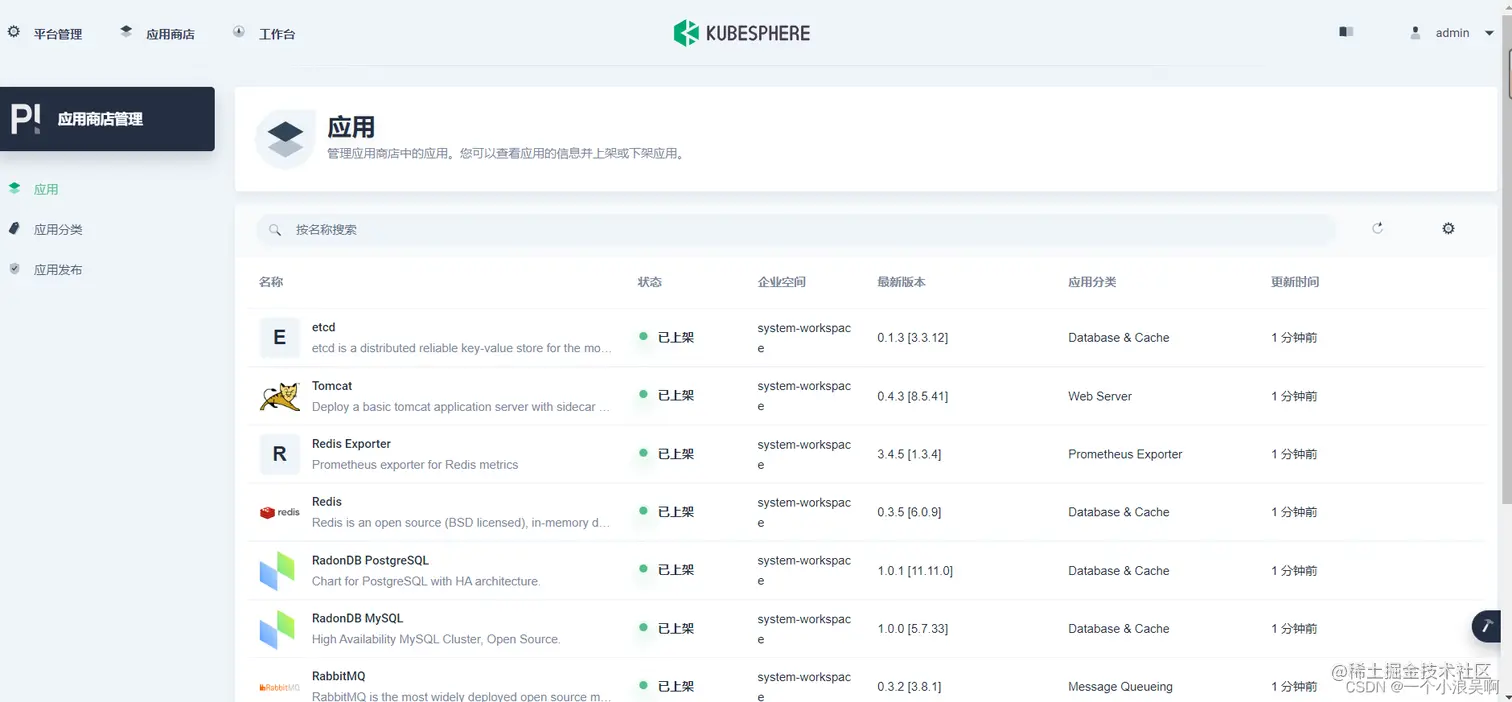Click the Prometheus Exporter category cell
The width and height of the screenshot is (1512, 702).
[1125, 454]
